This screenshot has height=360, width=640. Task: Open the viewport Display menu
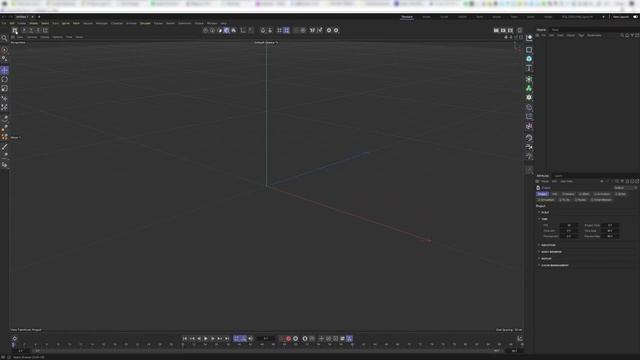44,37
